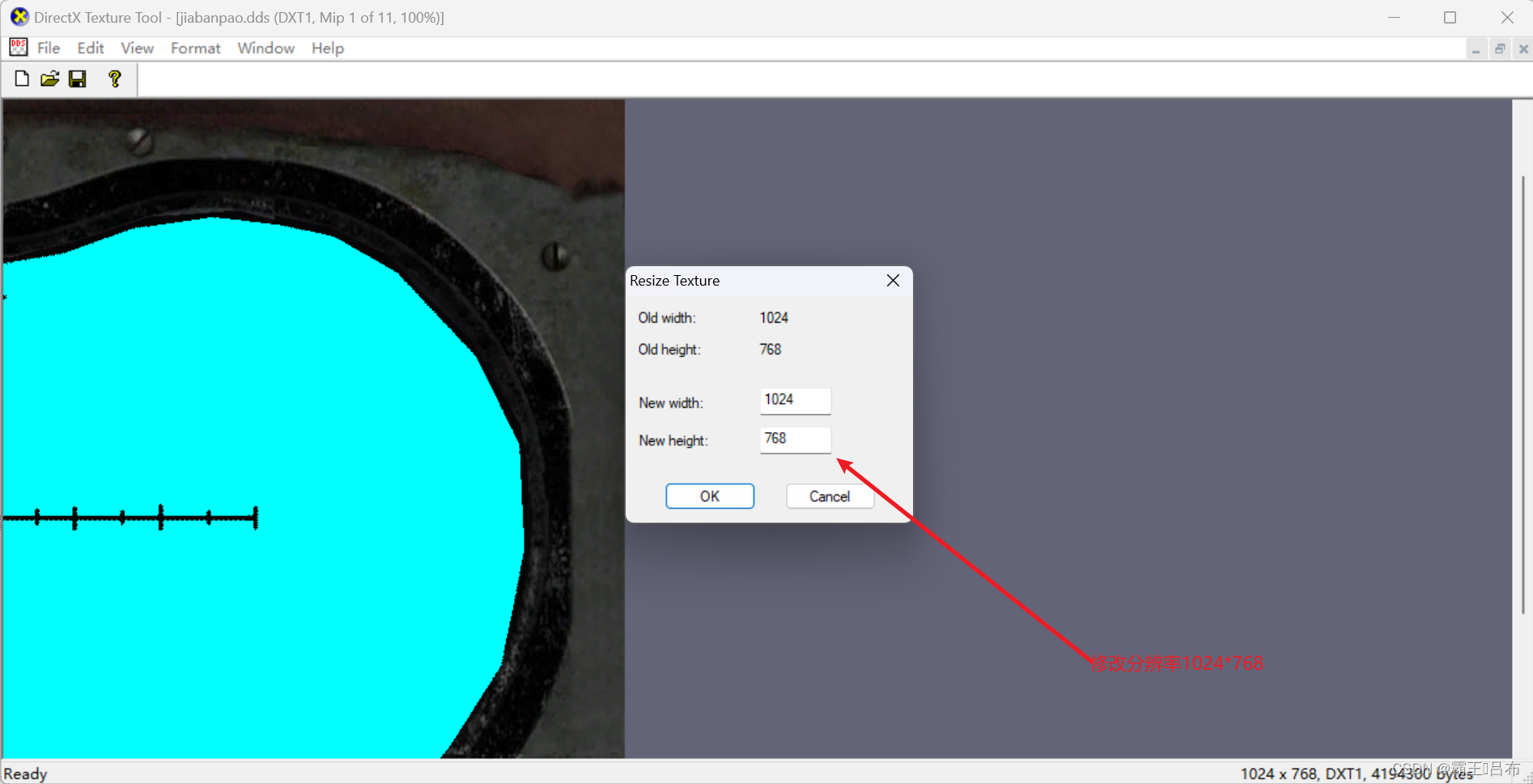1533x784 pixels.
Task: Select the New height input field
Action: pos(794,439)
